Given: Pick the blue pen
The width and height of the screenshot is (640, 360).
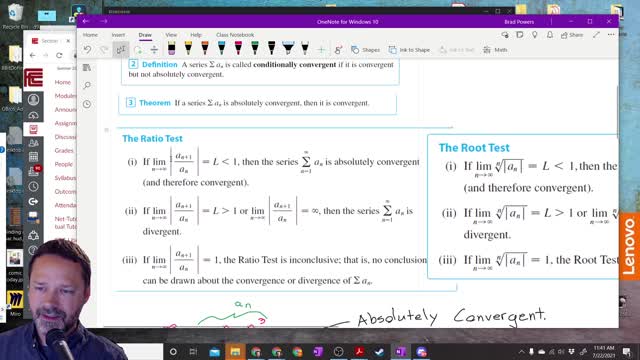Looking at the screenshot, I should [222, 48].
